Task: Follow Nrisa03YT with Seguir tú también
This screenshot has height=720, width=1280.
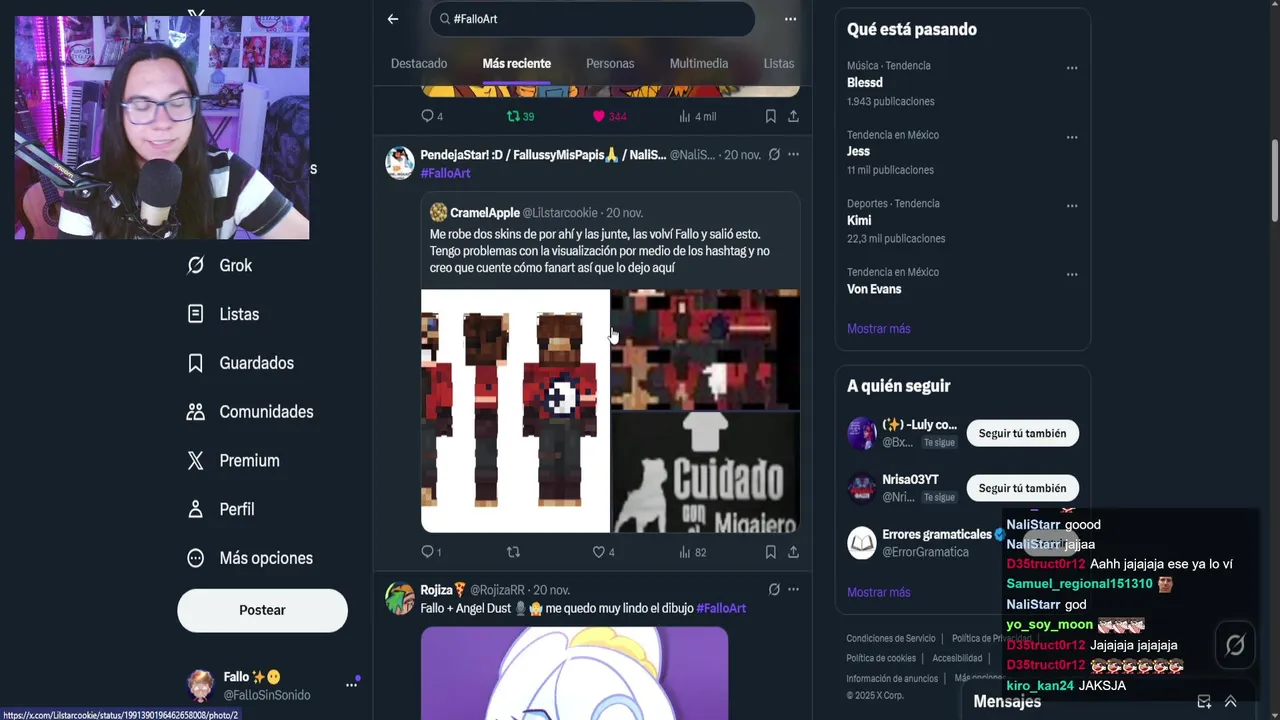Action: 1022,488
